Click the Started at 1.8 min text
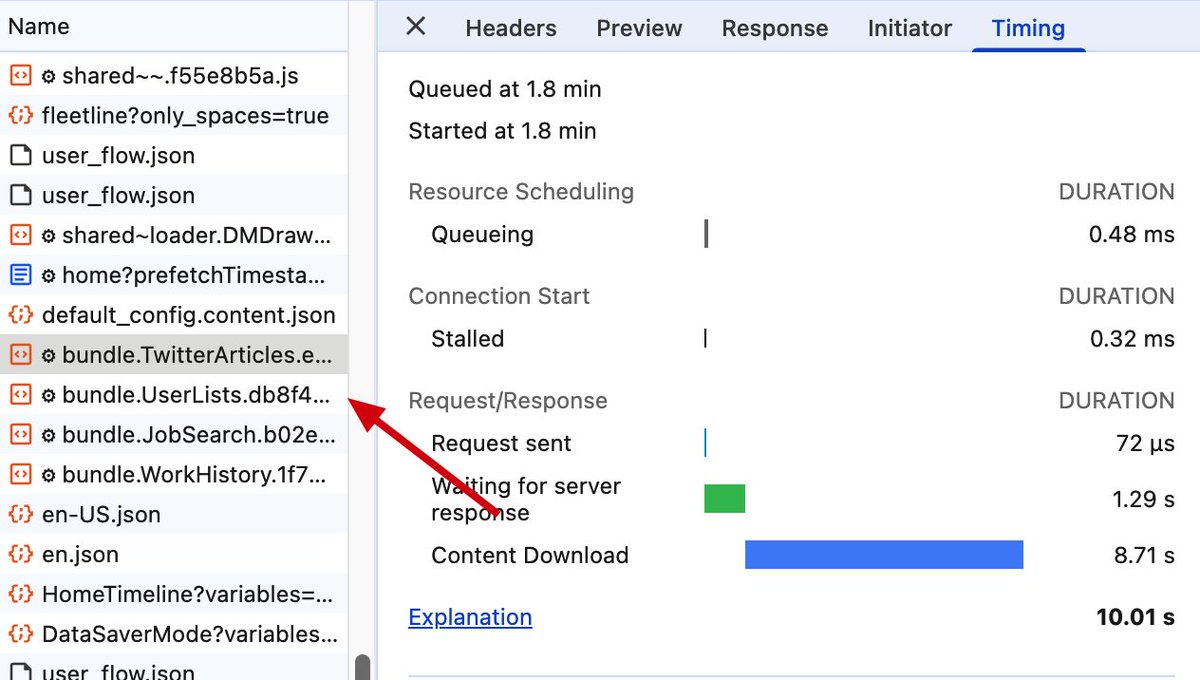The height and width of the screenshot is (680, 1200). tap(502, 131)
